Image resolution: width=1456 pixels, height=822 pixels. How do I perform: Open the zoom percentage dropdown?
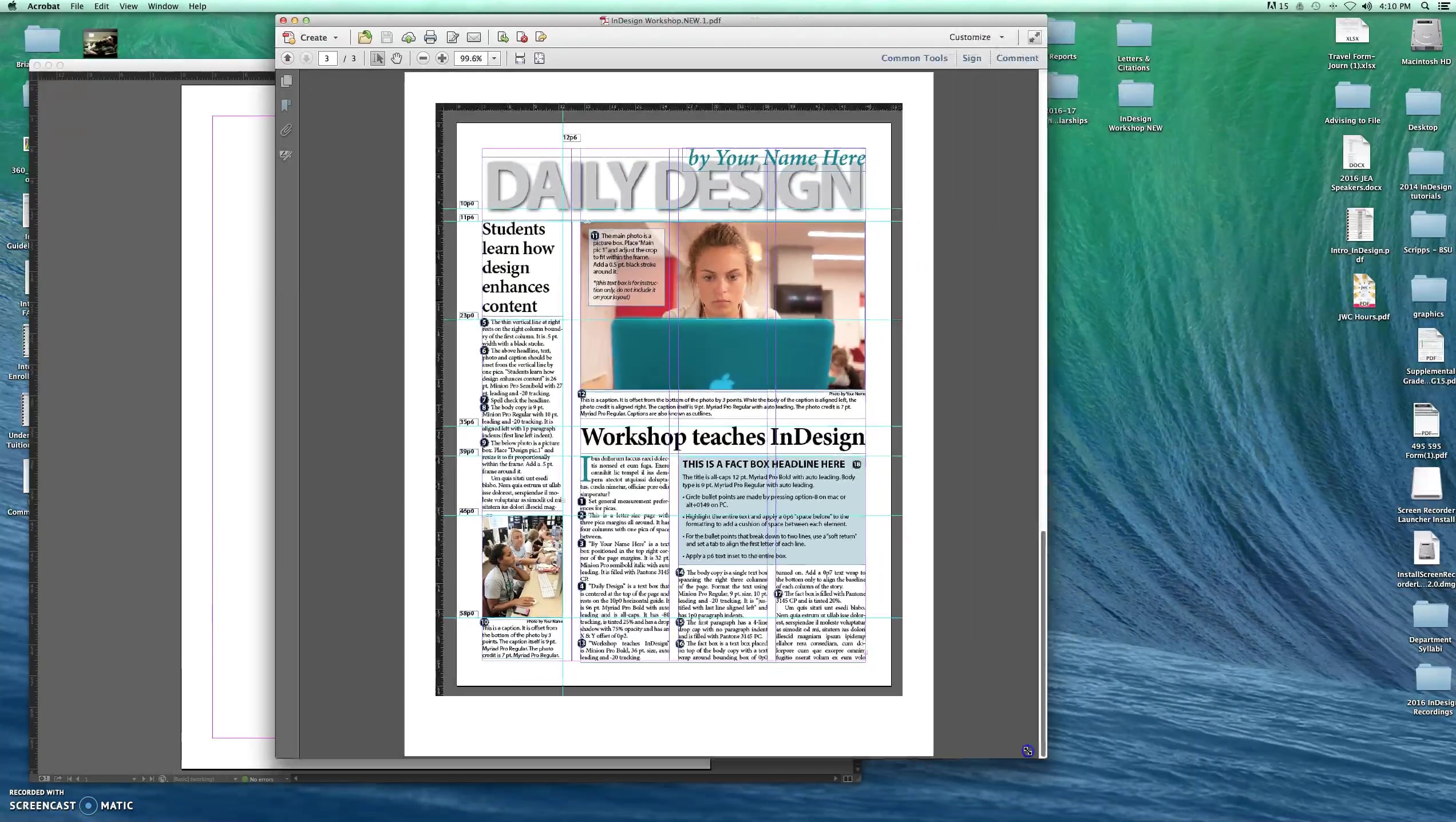tap(494, 58)
